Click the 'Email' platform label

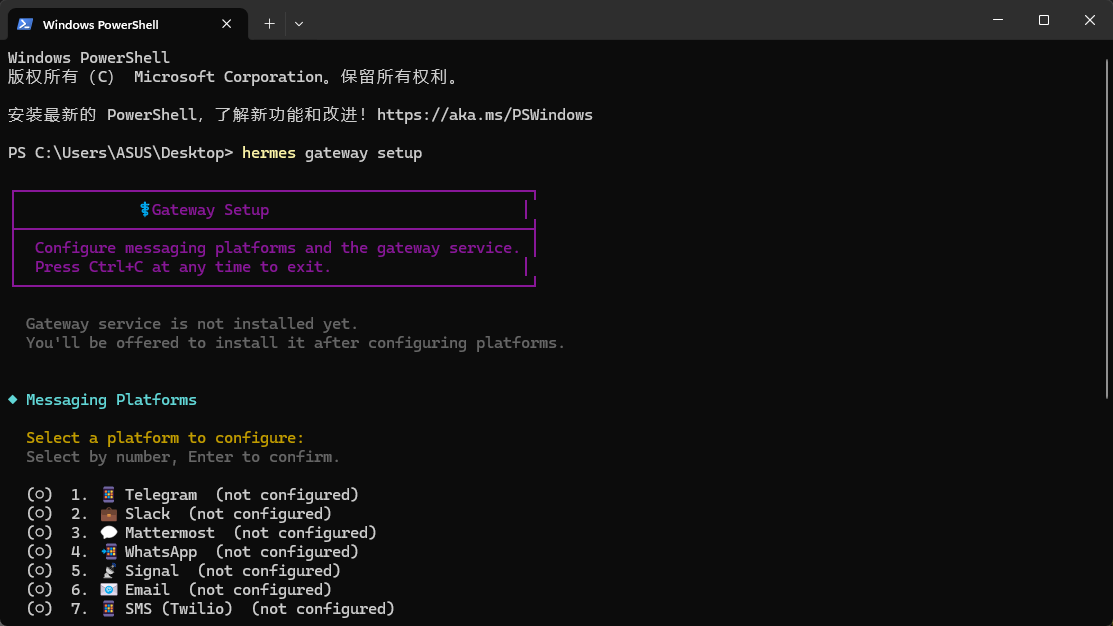tap(148, 590)
